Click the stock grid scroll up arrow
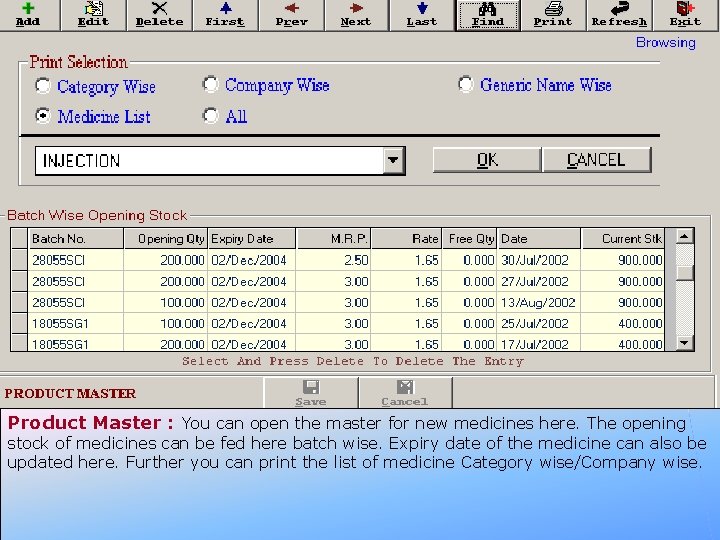The width and height of the screenshot is (720, 540). tap(684, 237)
